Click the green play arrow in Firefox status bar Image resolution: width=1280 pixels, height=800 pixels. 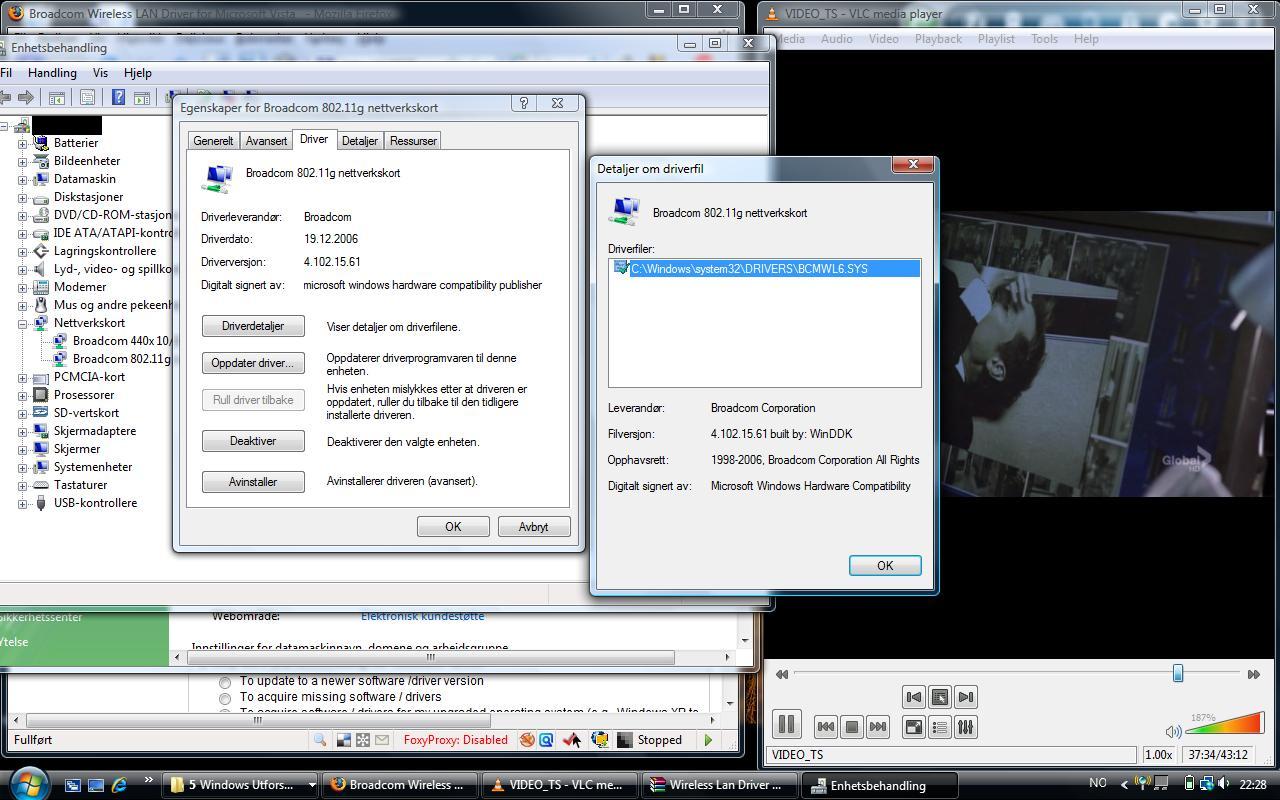click(708, 740)
